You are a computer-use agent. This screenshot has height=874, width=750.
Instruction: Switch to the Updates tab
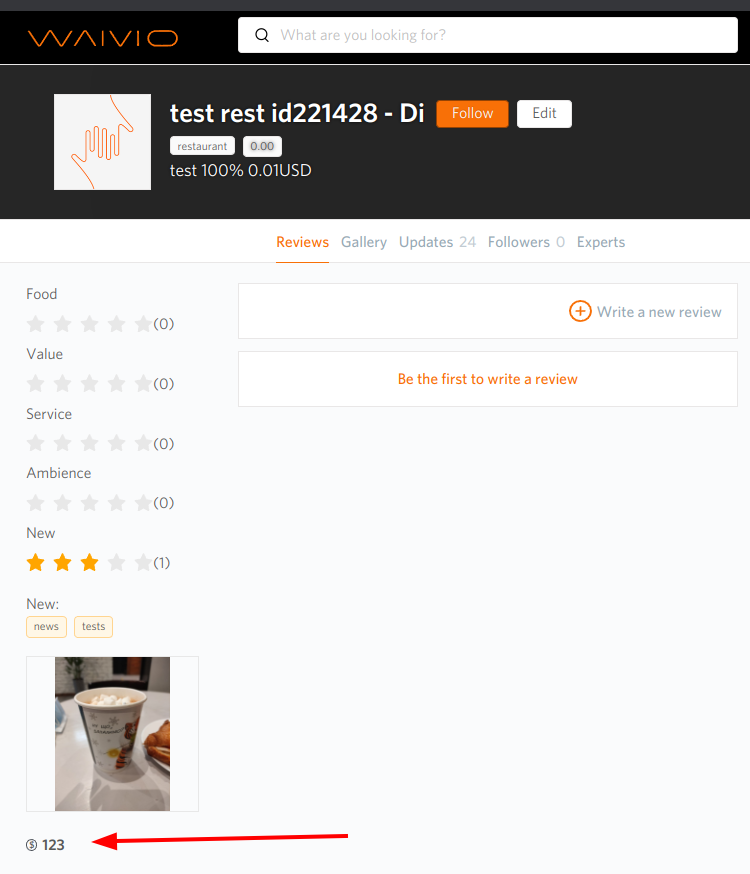437,242
